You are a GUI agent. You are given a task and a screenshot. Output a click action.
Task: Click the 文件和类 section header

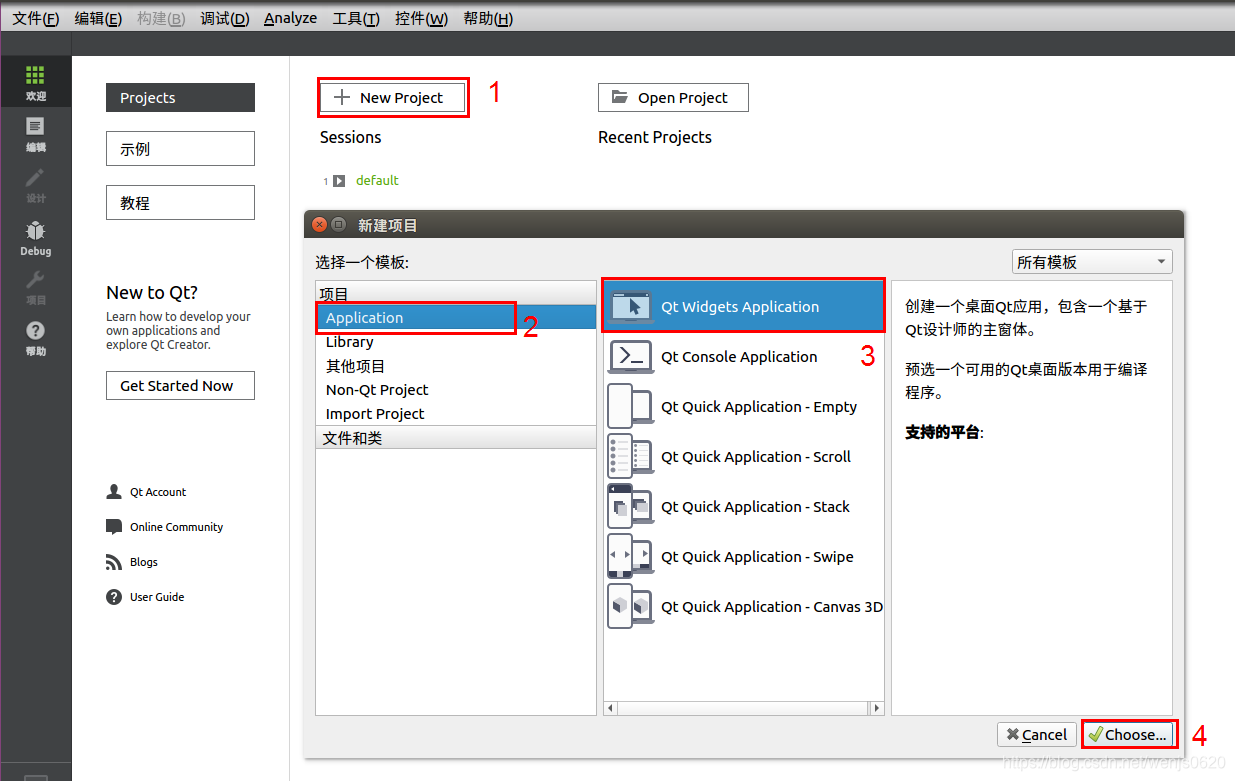pos(456,438)
